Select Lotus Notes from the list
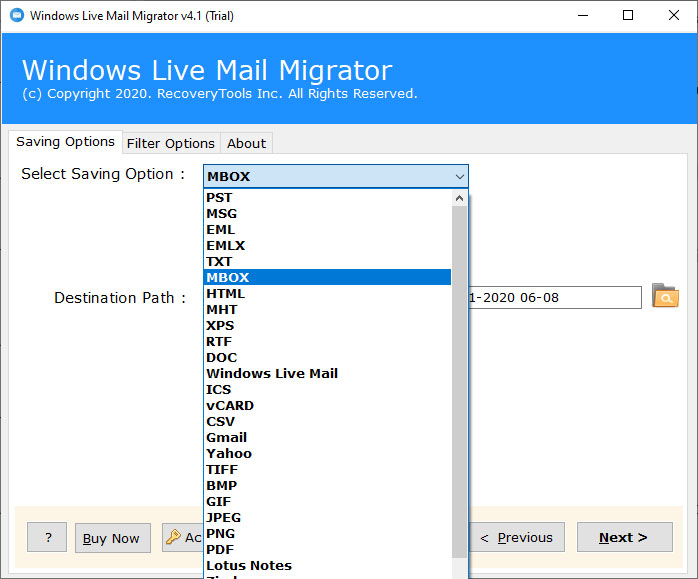 327,566
